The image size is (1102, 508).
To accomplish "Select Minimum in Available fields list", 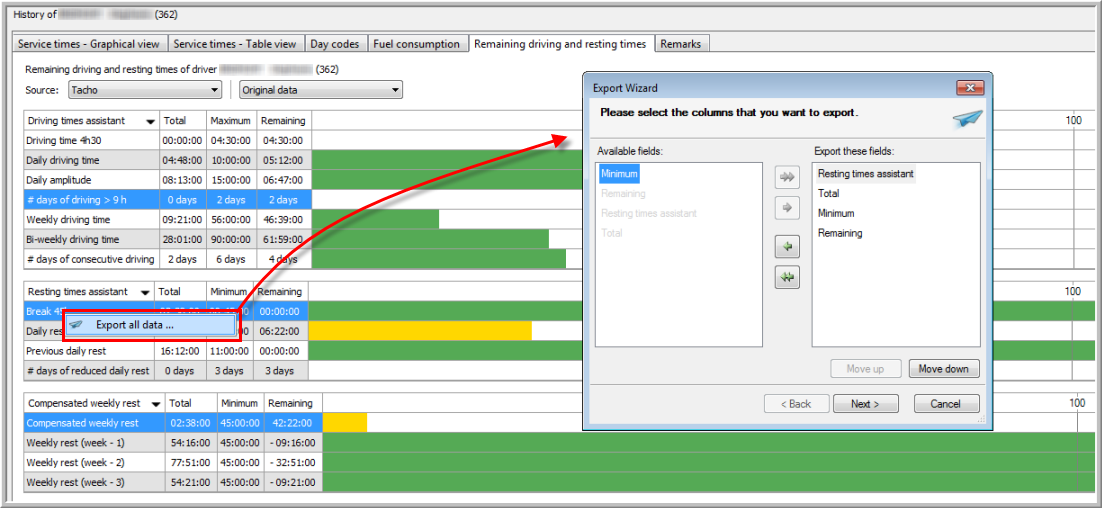I will coord(619,174).
